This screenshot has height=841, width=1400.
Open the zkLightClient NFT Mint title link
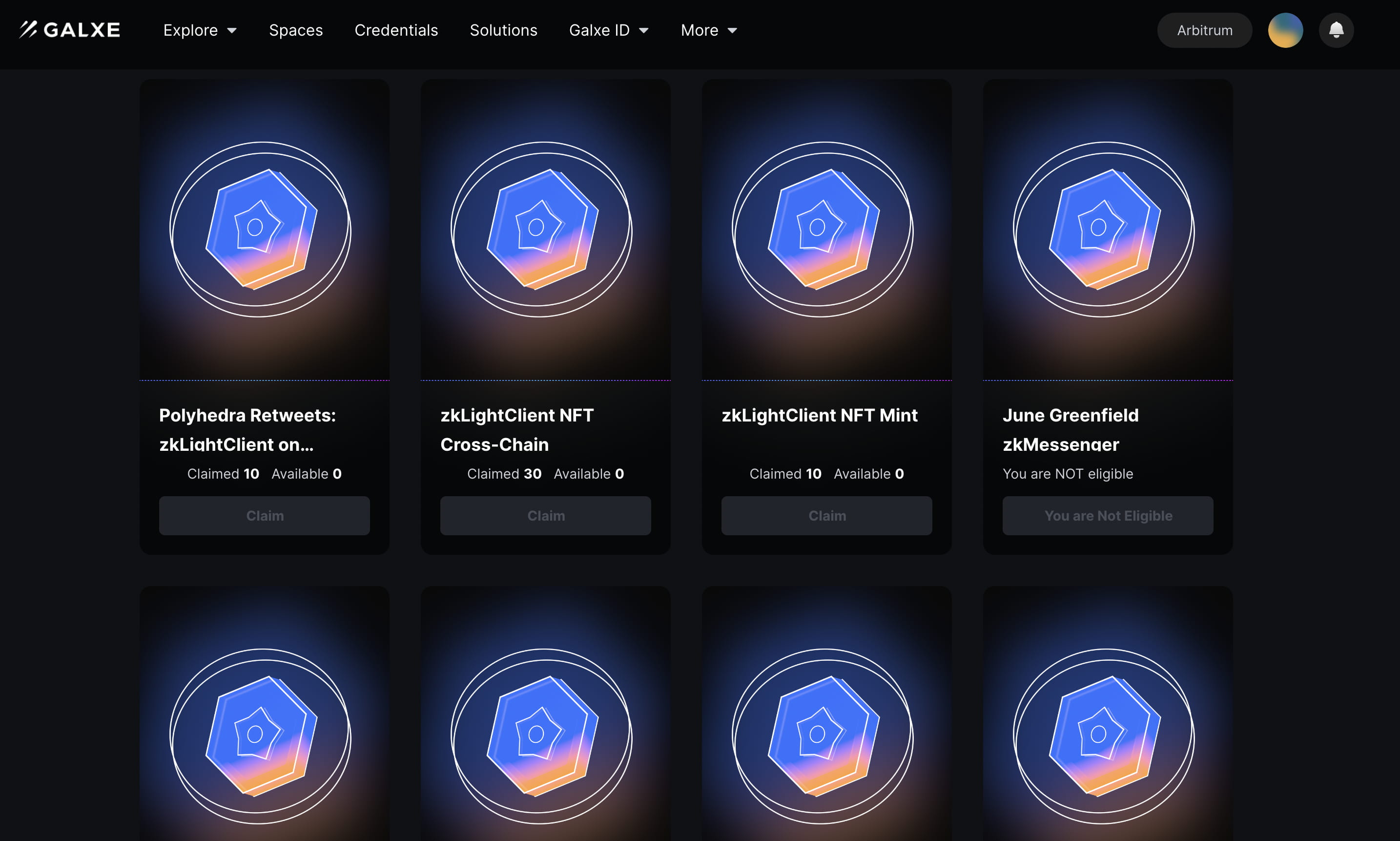[819, 415]
